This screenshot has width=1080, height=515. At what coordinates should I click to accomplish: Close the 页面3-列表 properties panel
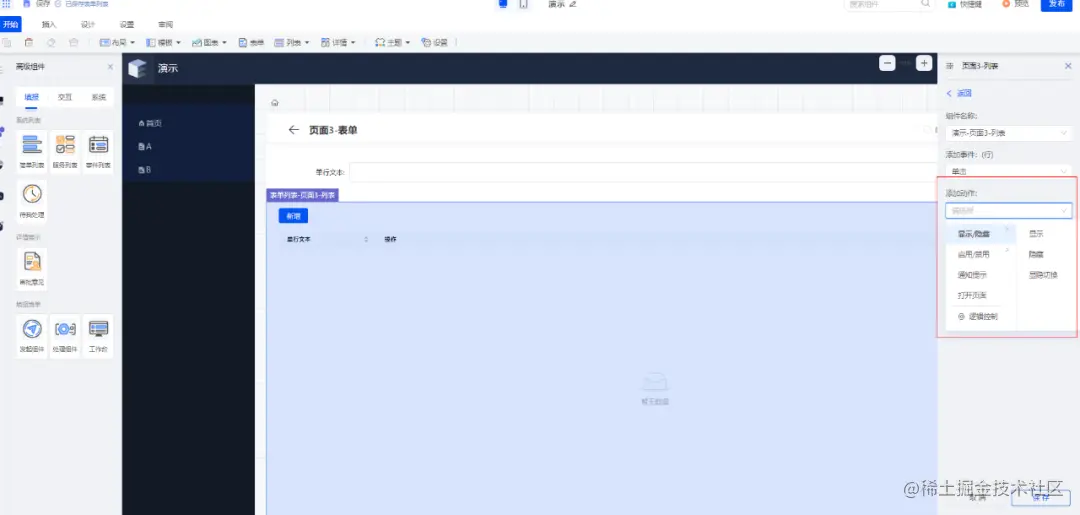pyautogui.click(x=1068, y=66)
